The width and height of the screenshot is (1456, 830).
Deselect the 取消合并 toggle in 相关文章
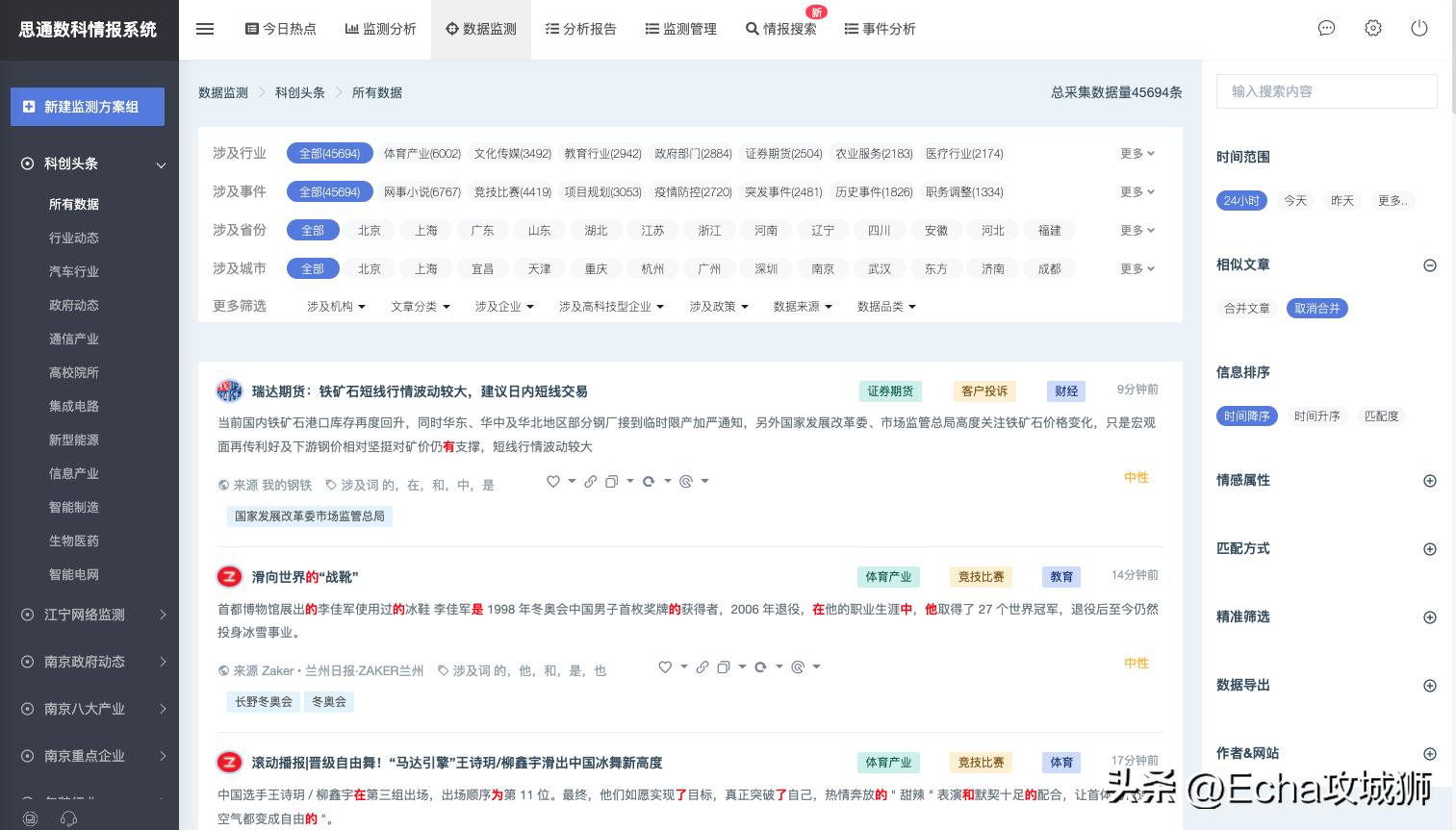pyautogui.click(x=1316, y=308)
